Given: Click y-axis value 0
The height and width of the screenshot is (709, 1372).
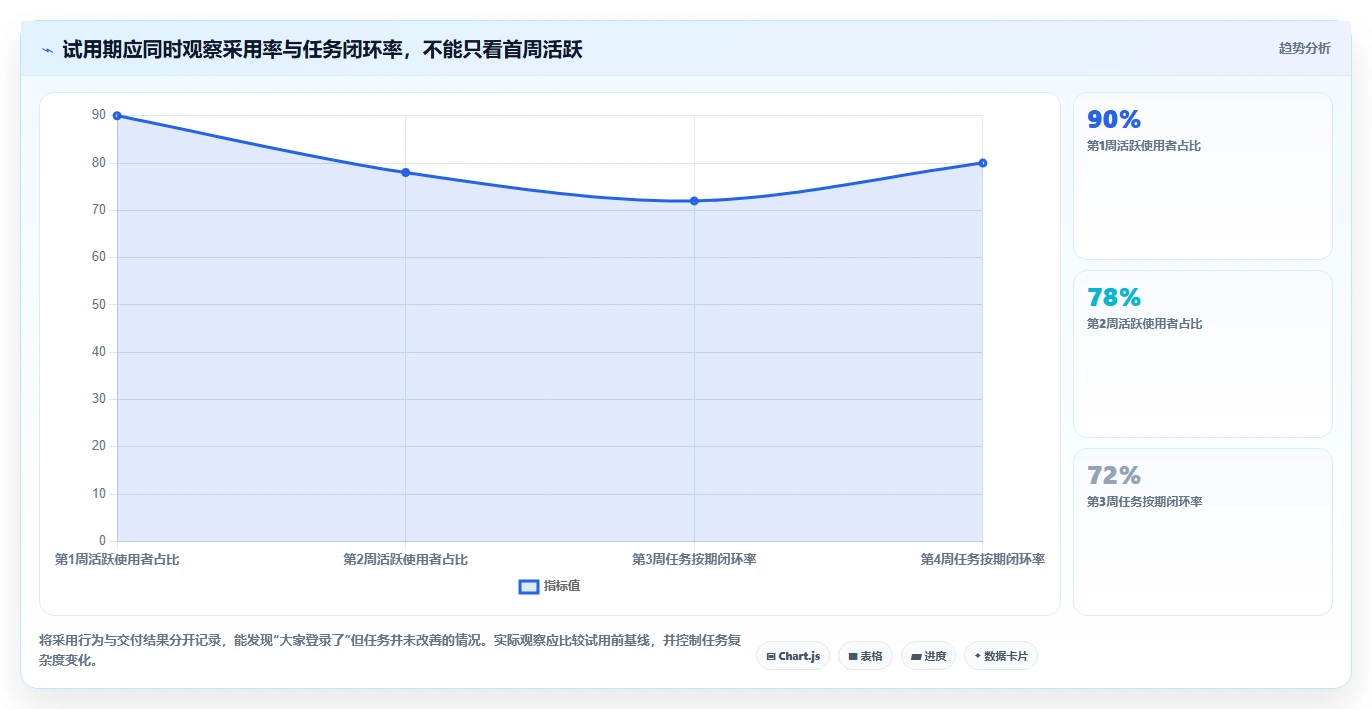Looking at the screenshot, I should (102, 541).
